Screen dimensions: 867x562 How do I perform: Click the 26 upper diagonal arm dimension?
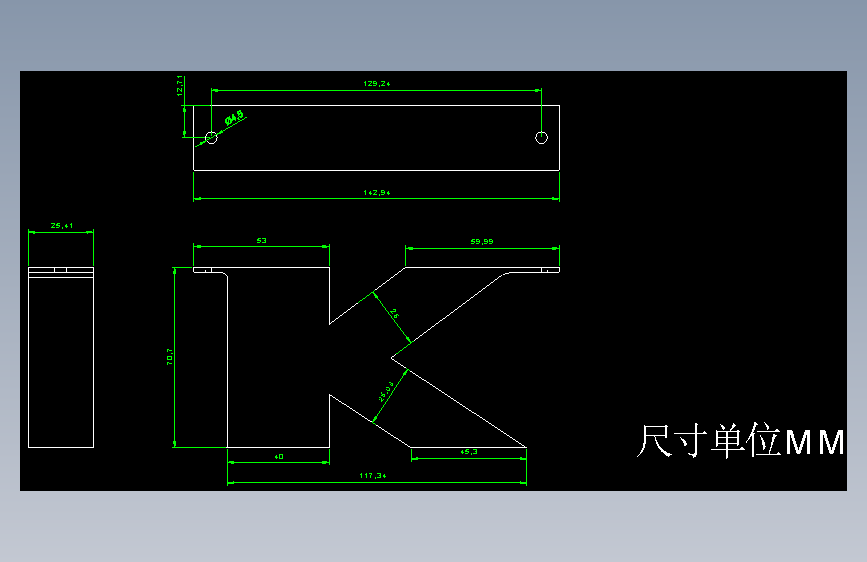click(394, 313)
